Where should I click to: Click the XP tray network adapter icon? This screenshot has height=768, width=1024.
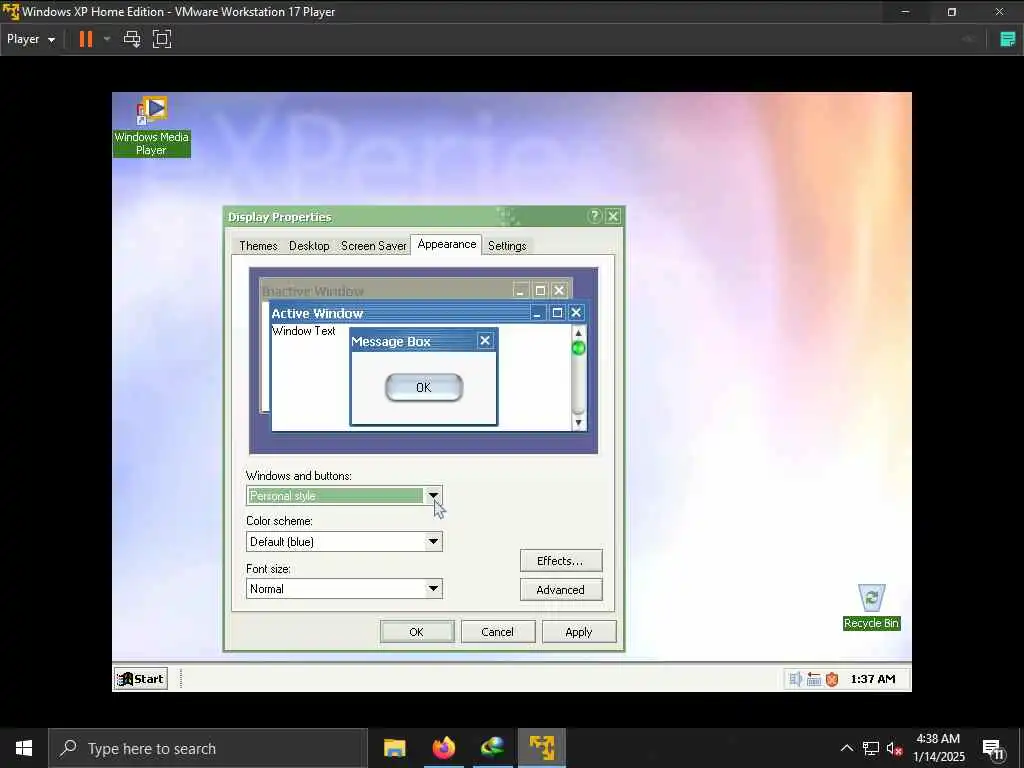click(814, 679)
